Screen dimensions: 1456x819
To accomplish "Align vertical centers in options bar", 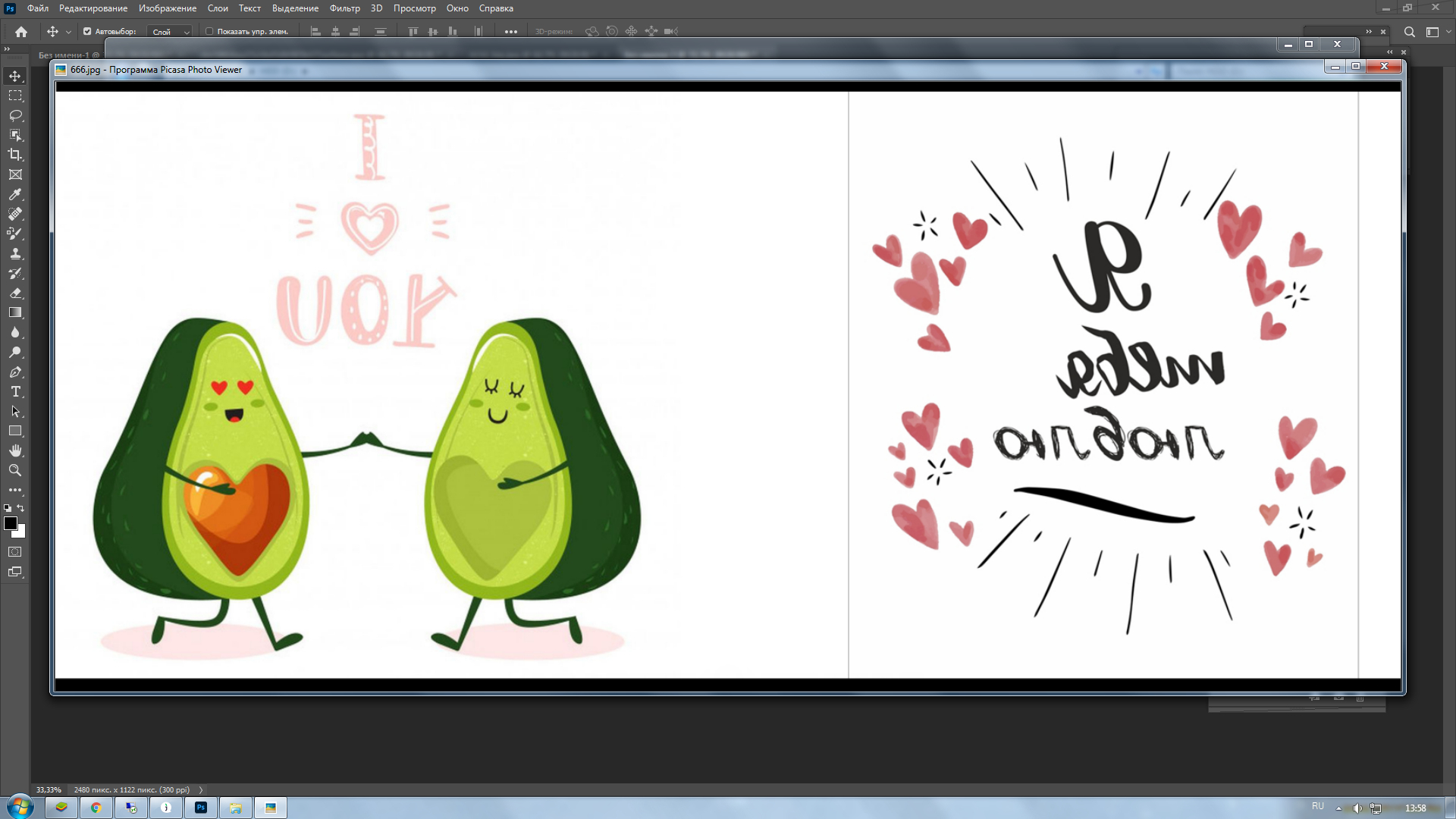I will click(x=433, y=31).
